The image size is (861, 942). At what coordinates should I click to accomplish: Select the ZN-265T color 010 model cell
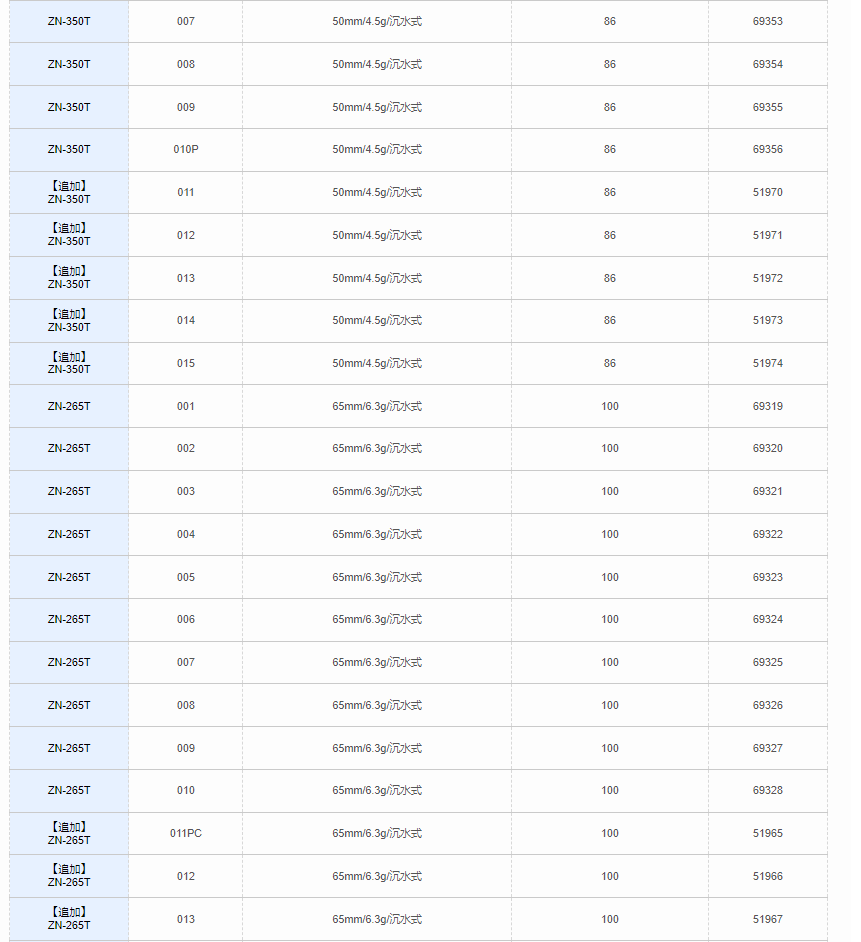(69, 790)
